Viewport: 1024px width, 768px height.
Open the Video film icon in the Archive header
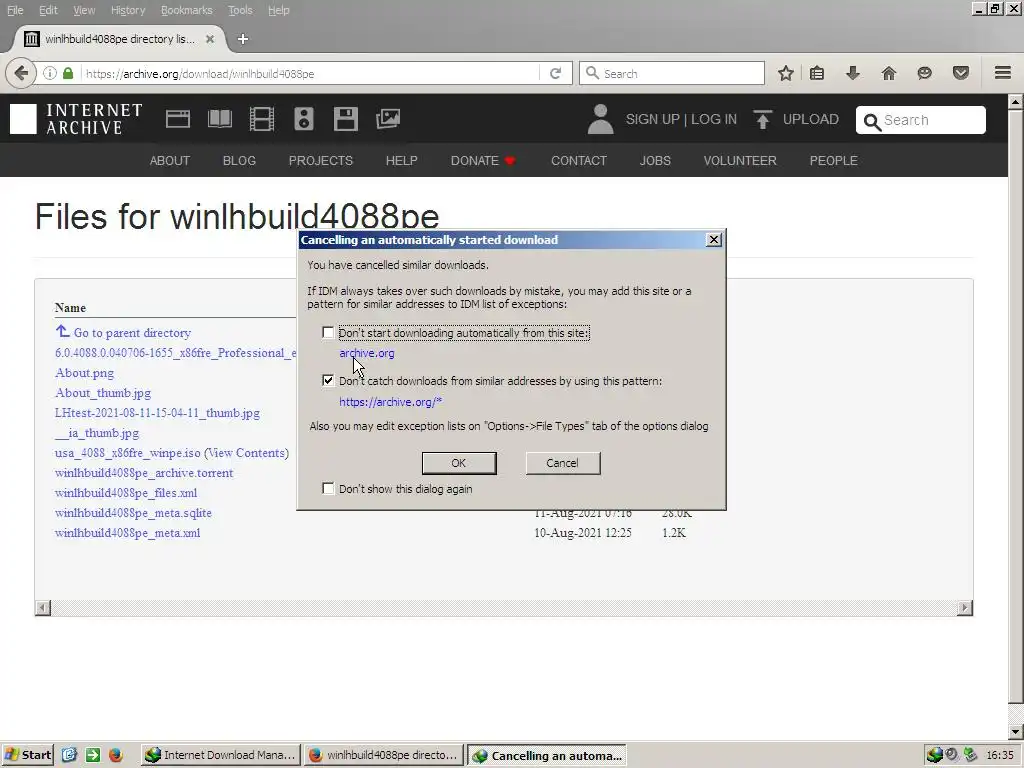pos(262,119)
